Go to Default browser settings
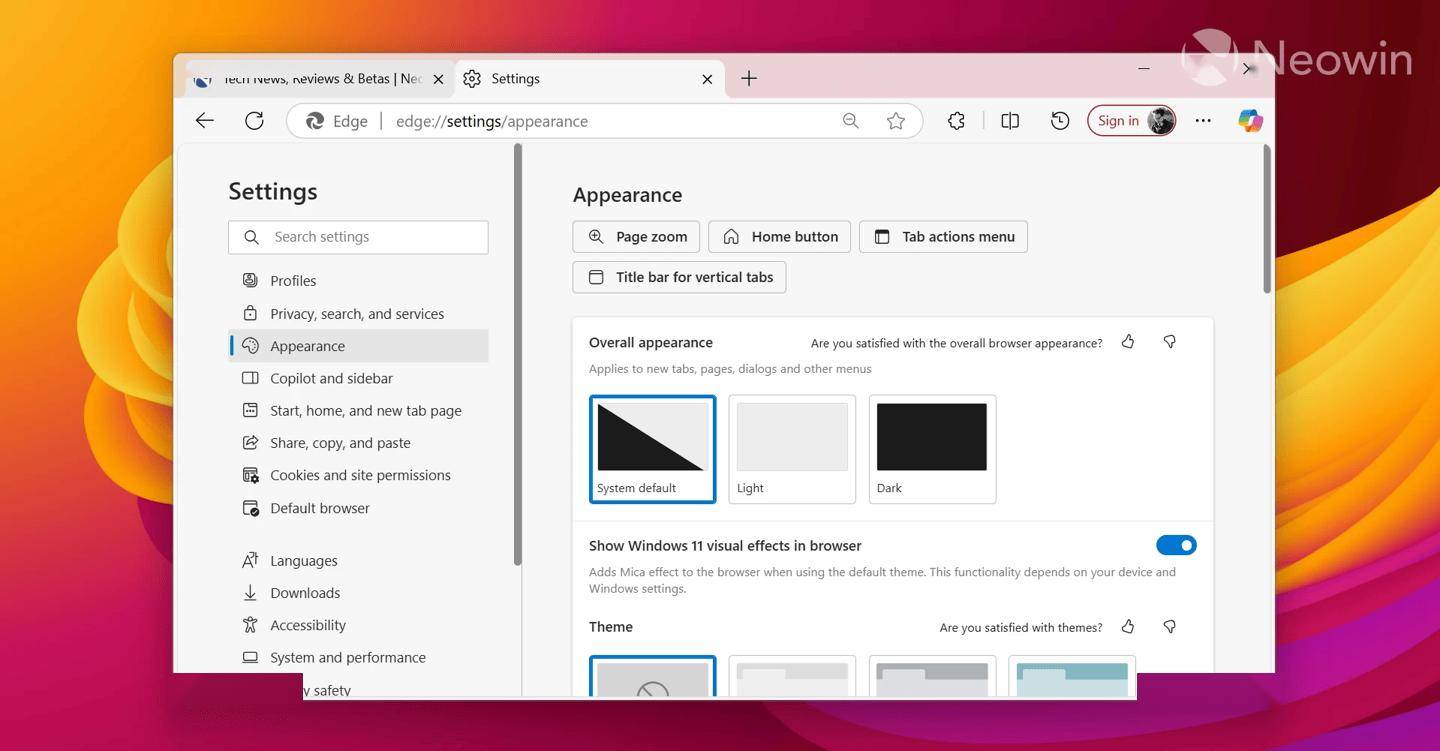 click(358, 508)
